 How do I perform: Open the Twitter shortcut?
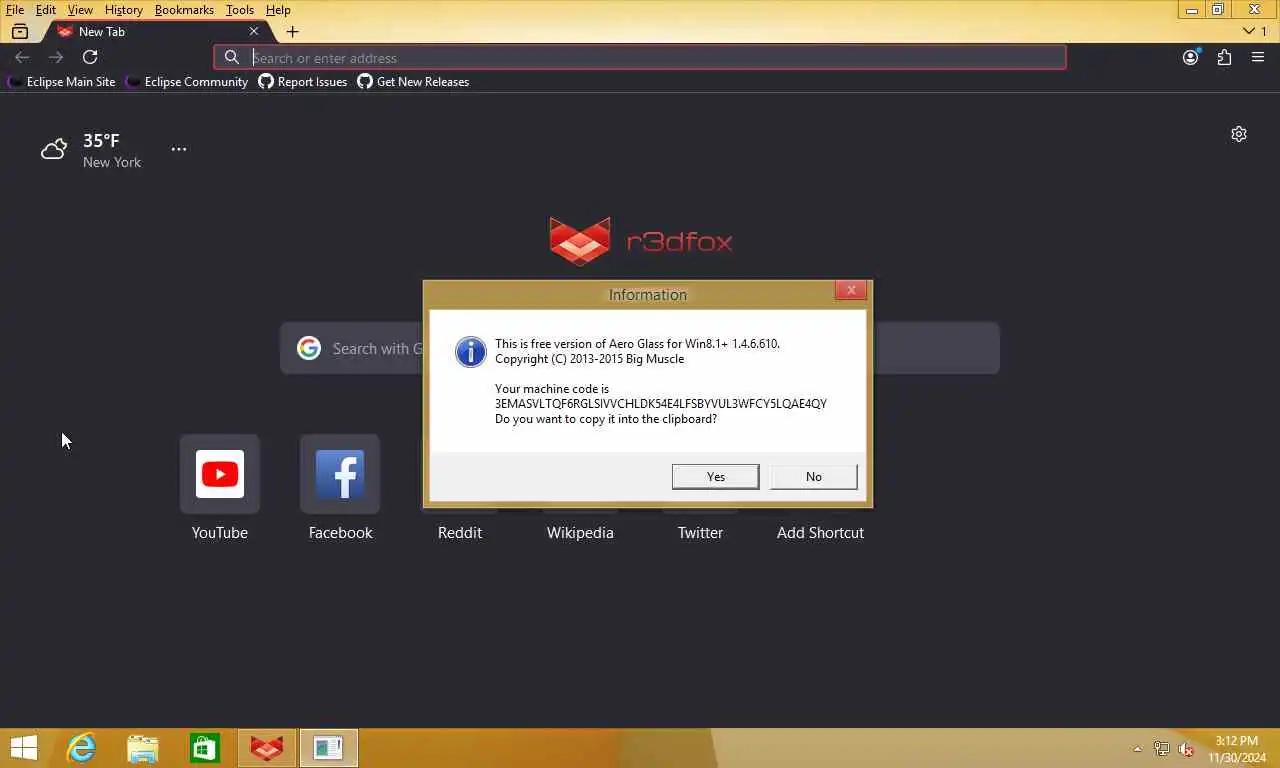click(700, 532)
